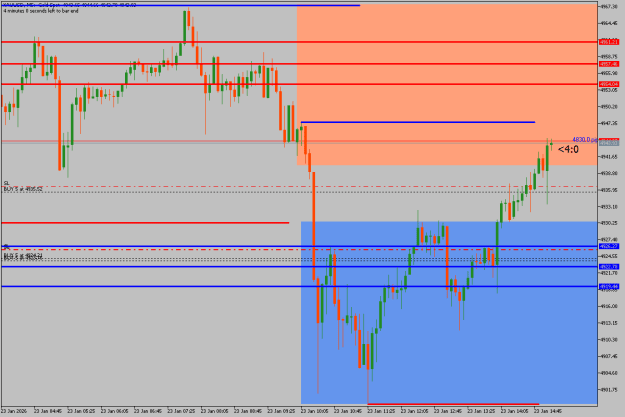625x417 pixels.
Task: Click the "23 Jan 12:45" time label
Action: pyautogui.click(x=448, y=411)
